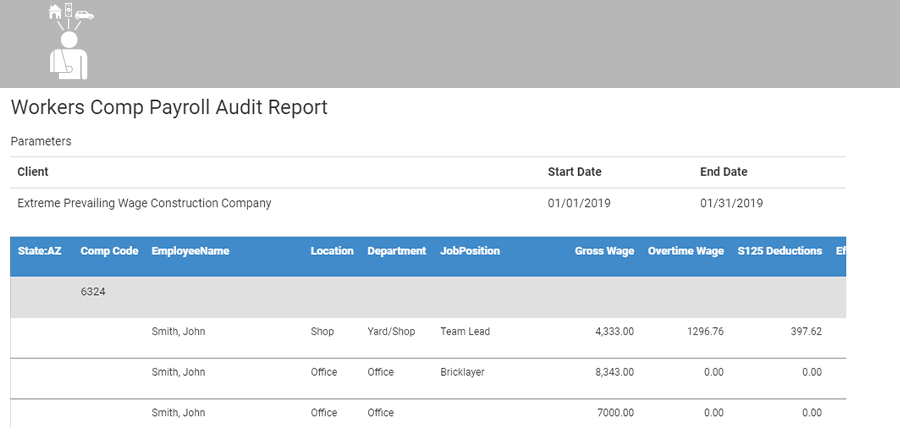Select the JobPosition column header

470,251
